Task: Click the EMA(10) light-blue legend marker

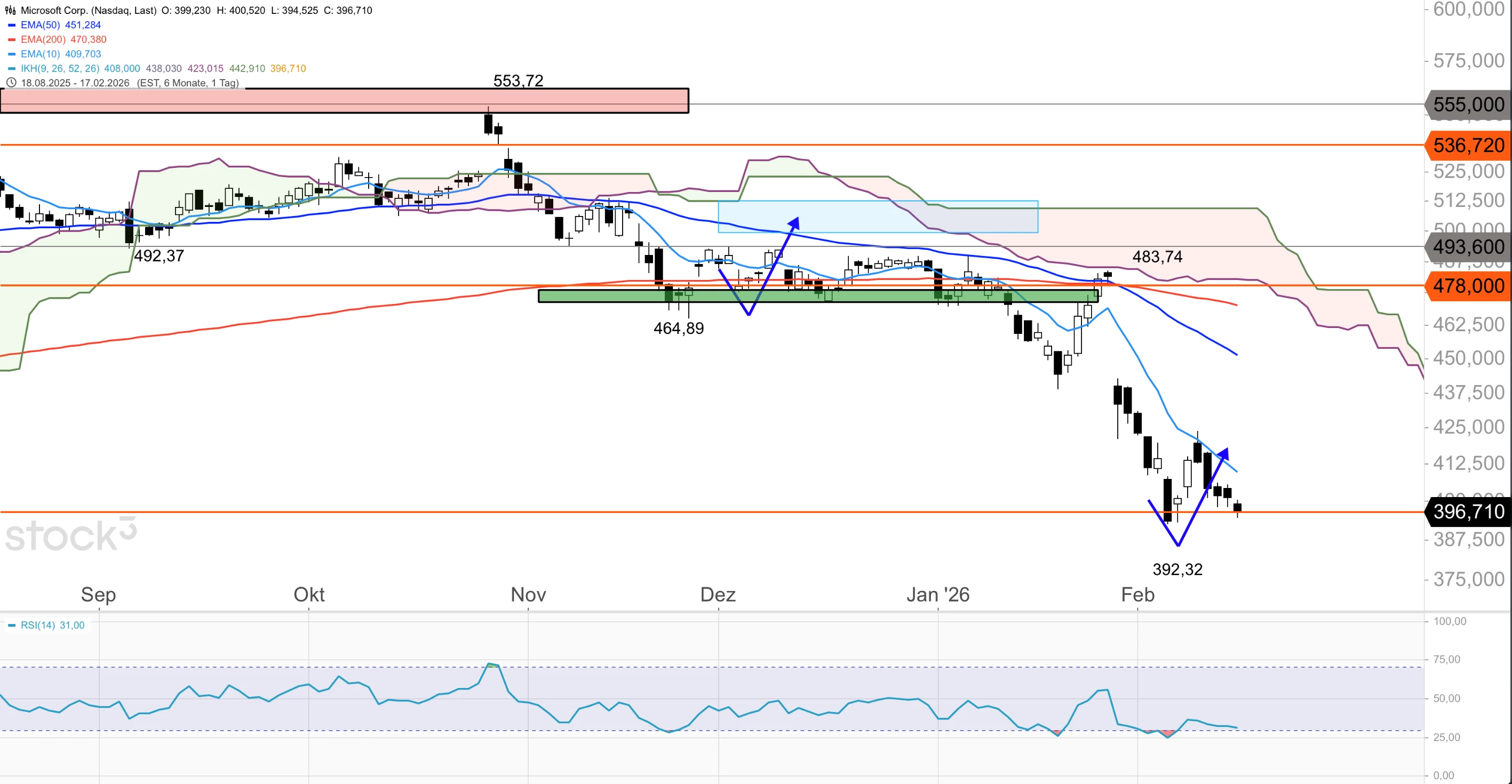Action: [11, 54]
